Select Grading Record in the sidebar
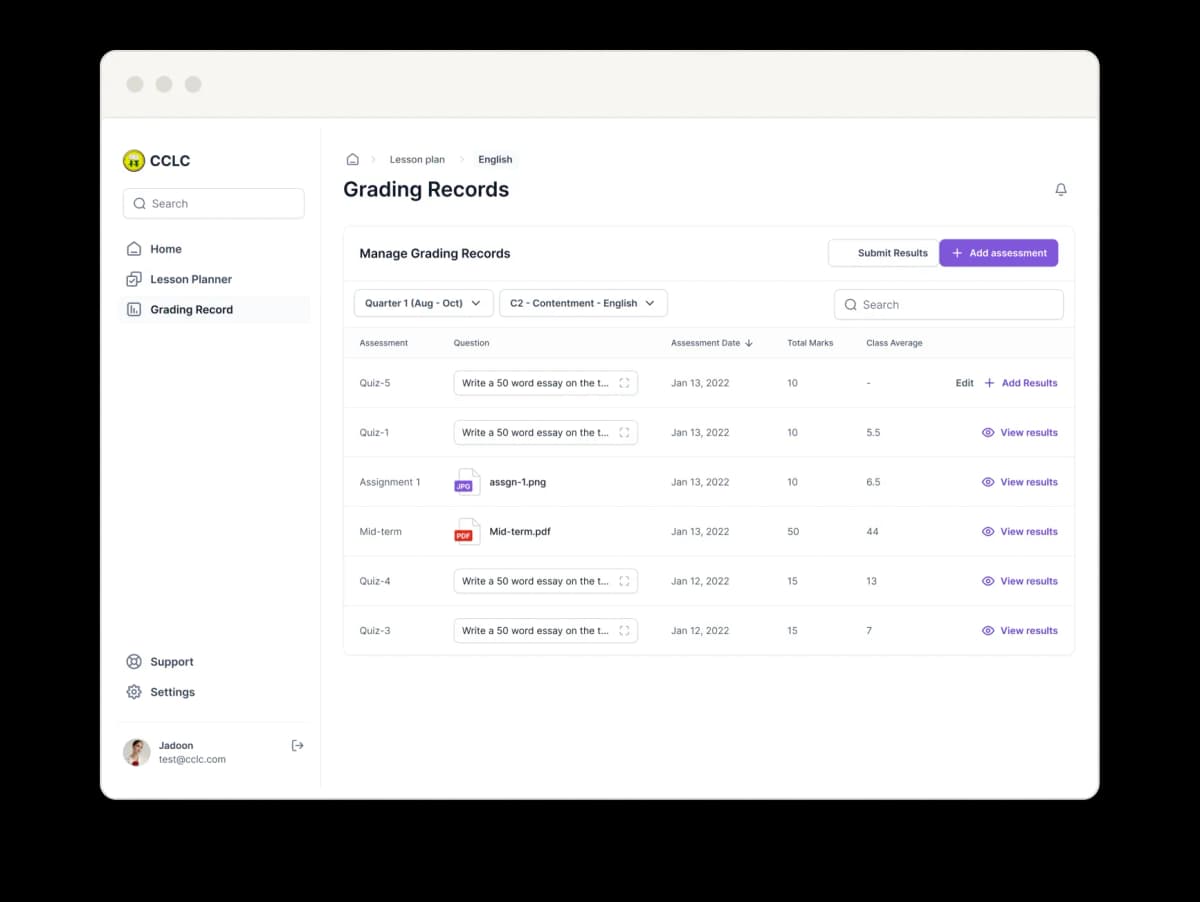The height and width of the screenshot is (902, 1200). [x=214, y=310]
